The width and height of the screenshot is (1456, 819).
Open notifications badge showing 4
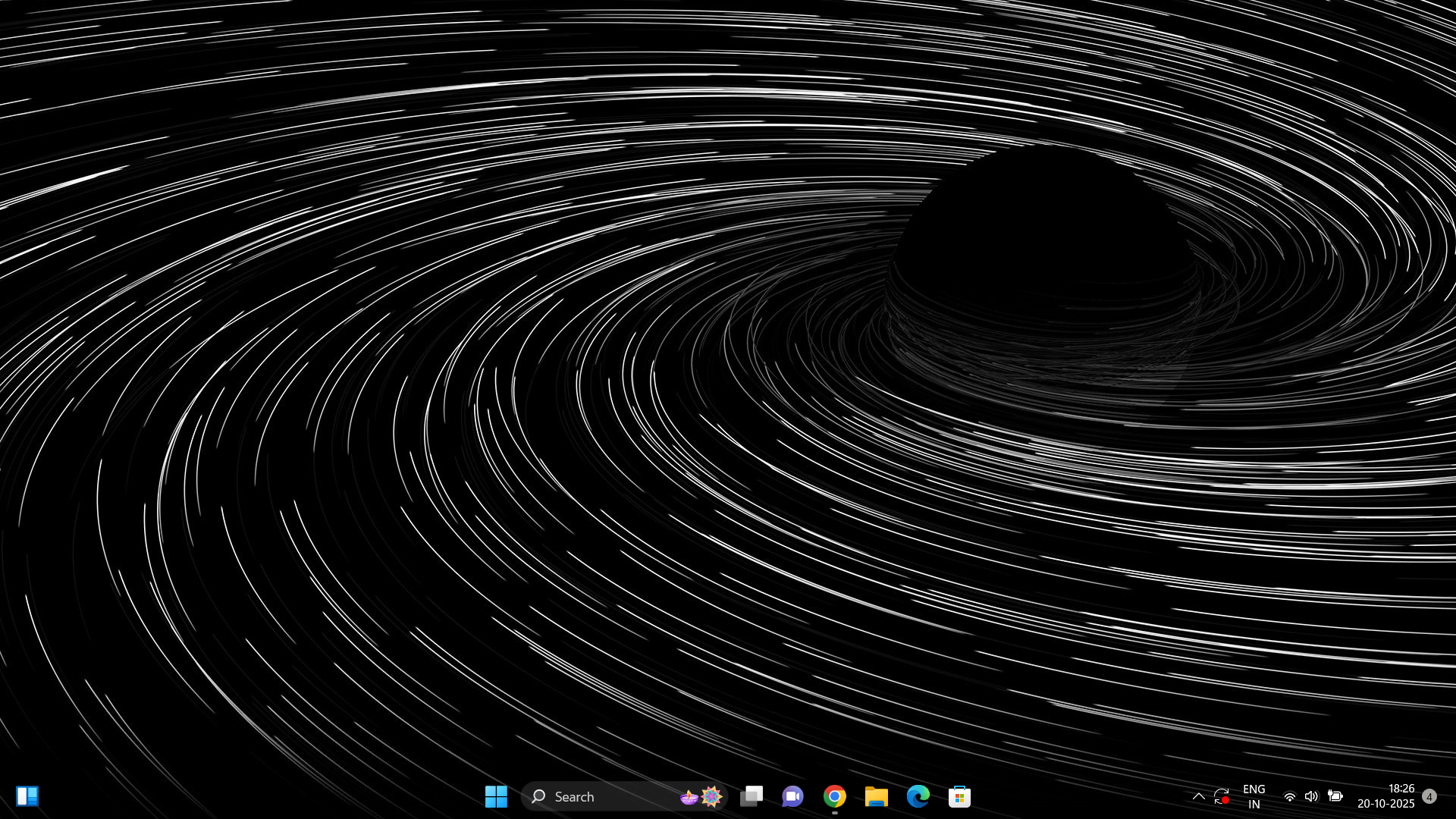pos(1429,796)
